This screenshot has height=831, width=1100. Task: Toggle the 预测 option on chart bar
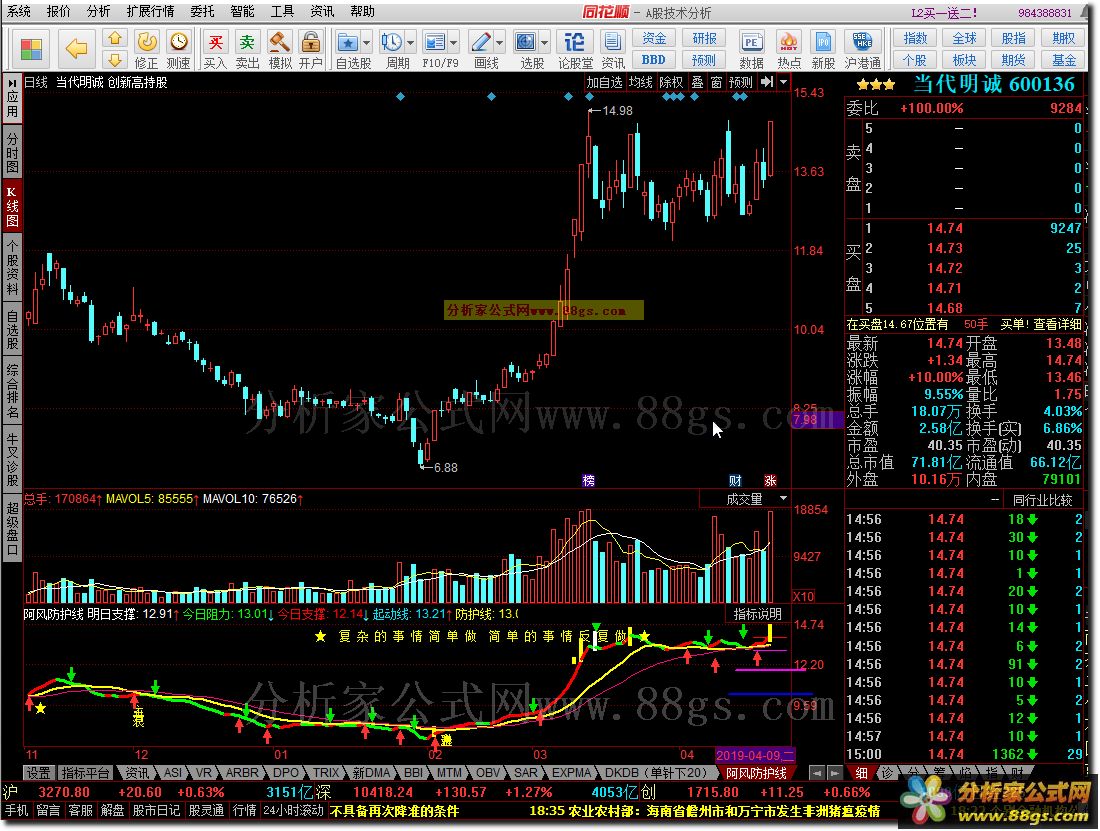point(741,82)
